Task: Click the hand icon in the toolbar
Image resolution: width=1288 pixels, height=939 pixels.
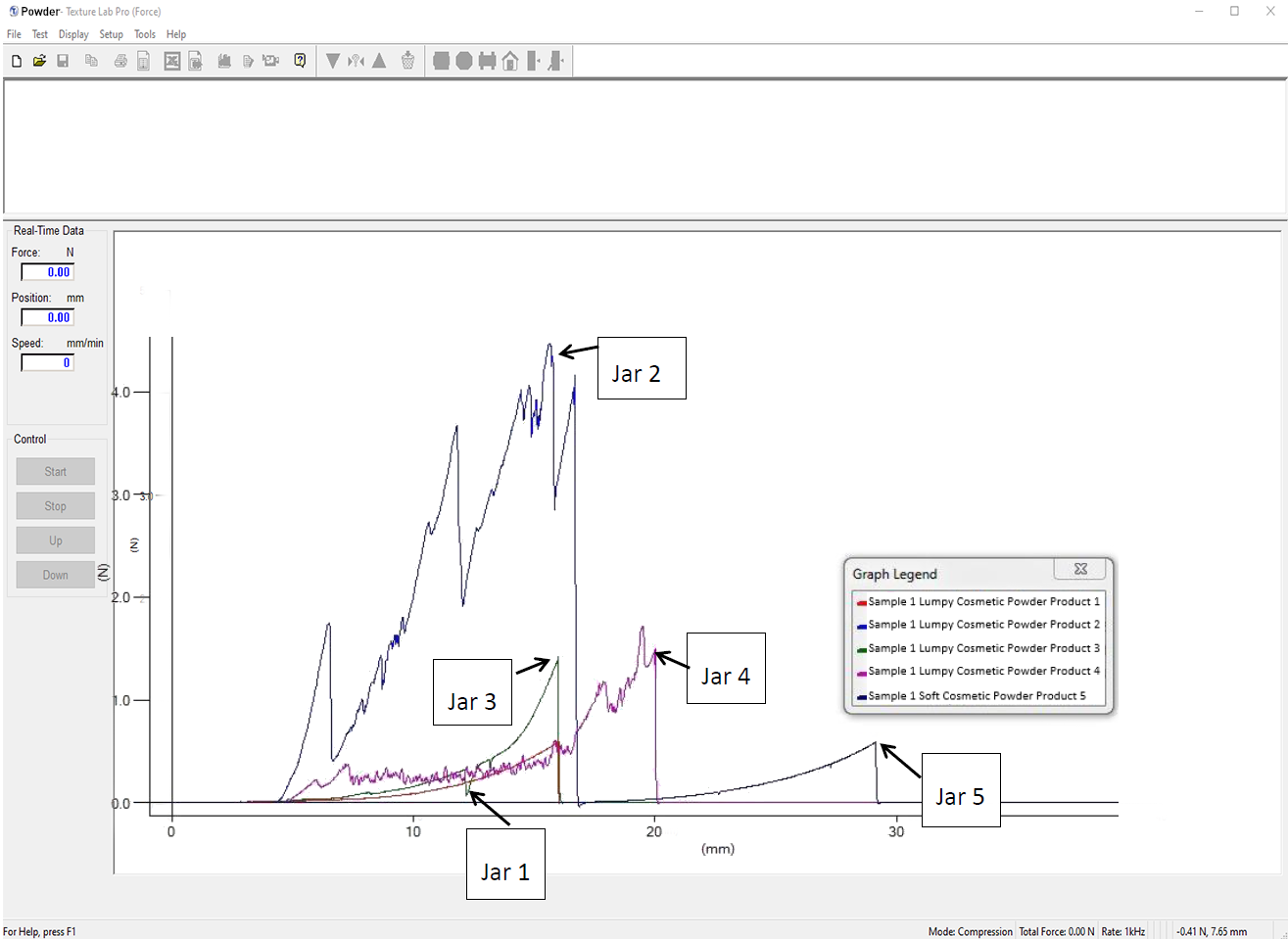Action: point(224,61)
